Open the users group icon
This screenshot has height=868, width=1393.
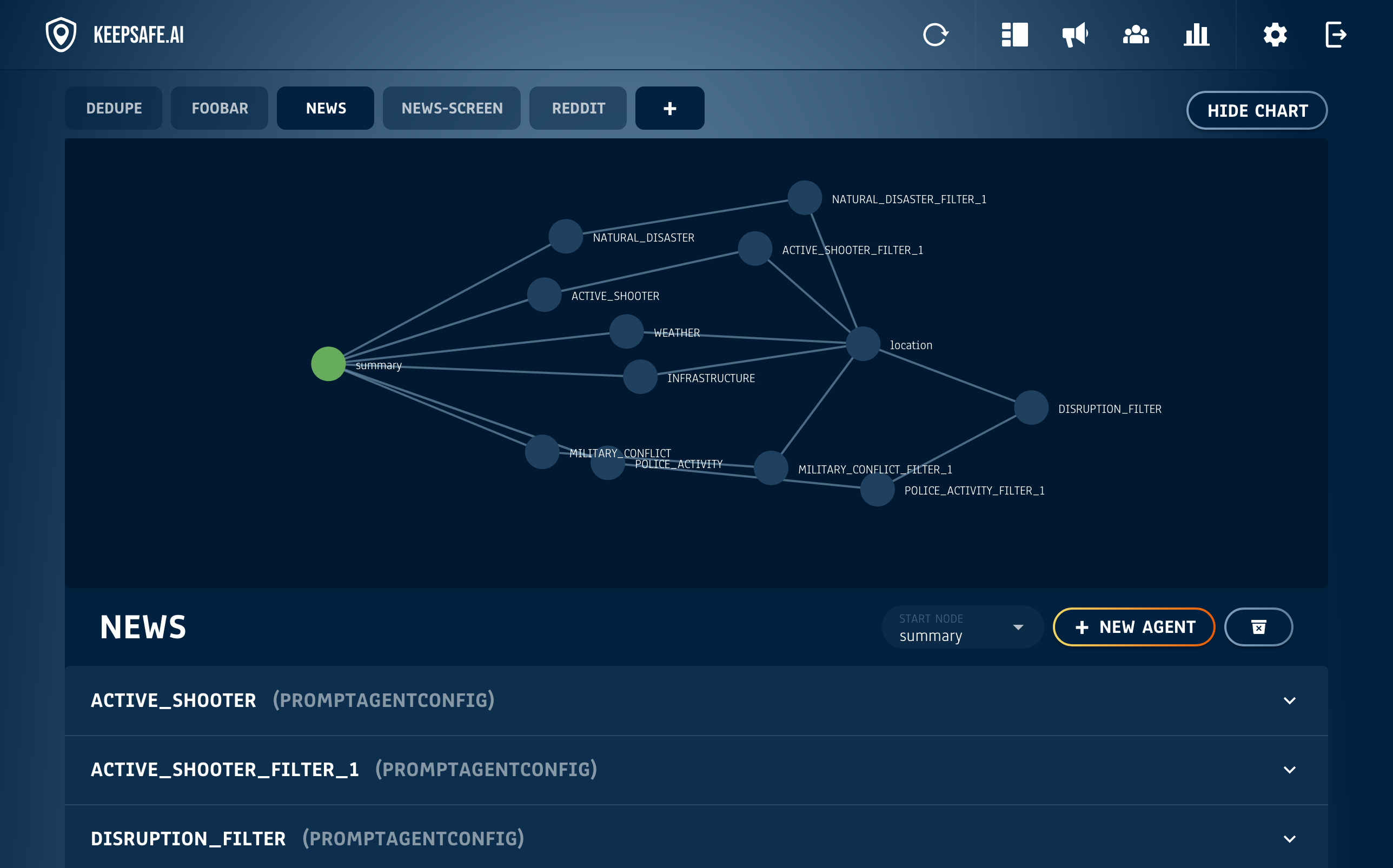pyautogui.click(x=1136, y=35)
